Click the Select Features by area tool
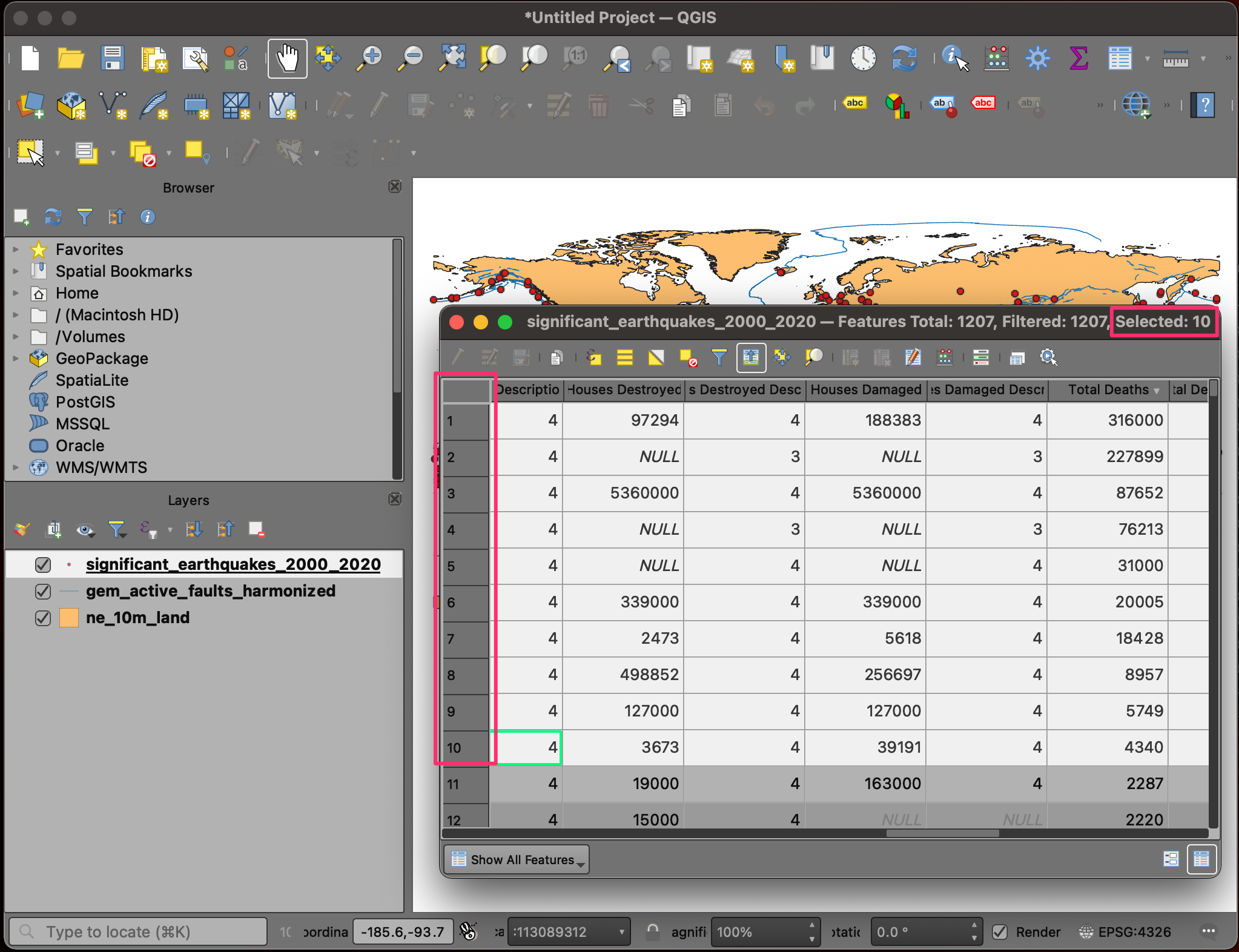Screen dimensions: 1239x952 31,152
